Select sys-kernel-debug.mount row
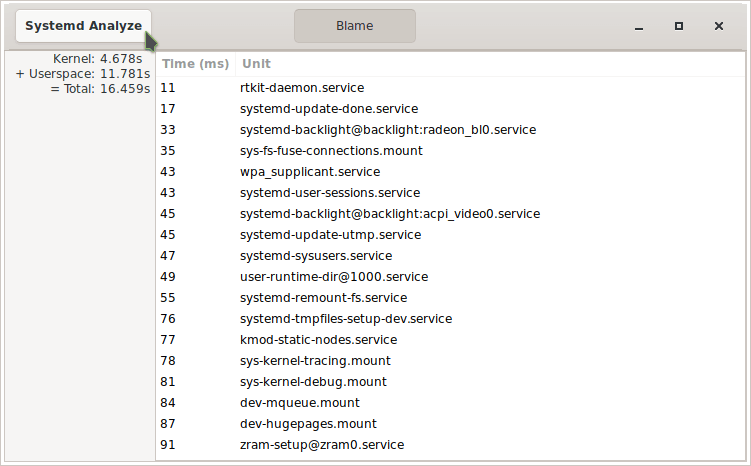This screenshot has width=751, height=466. [x=450, y=382]
